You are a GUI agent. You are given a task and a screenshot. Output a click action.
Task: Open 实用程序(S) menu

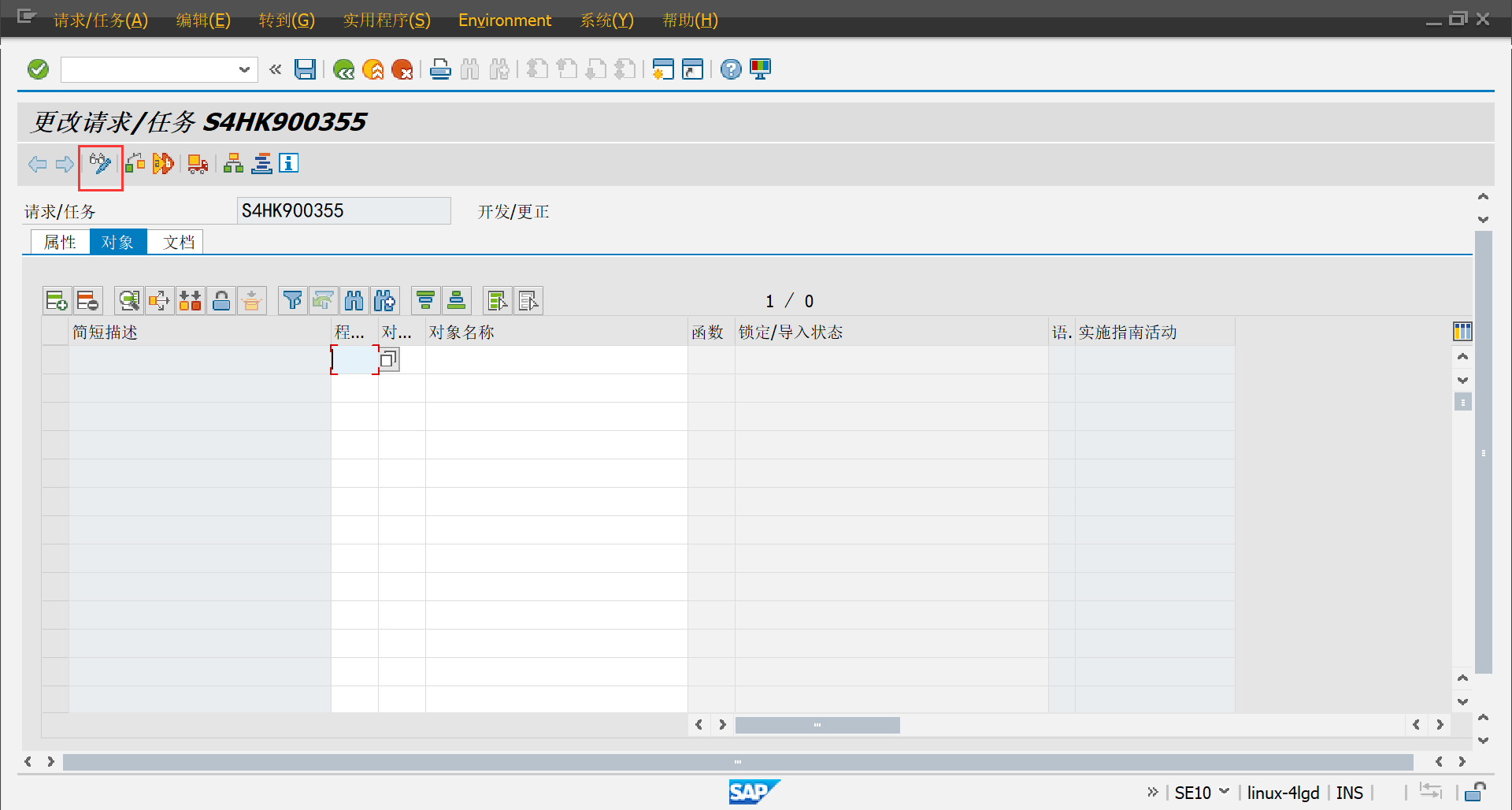click(387, 20)
